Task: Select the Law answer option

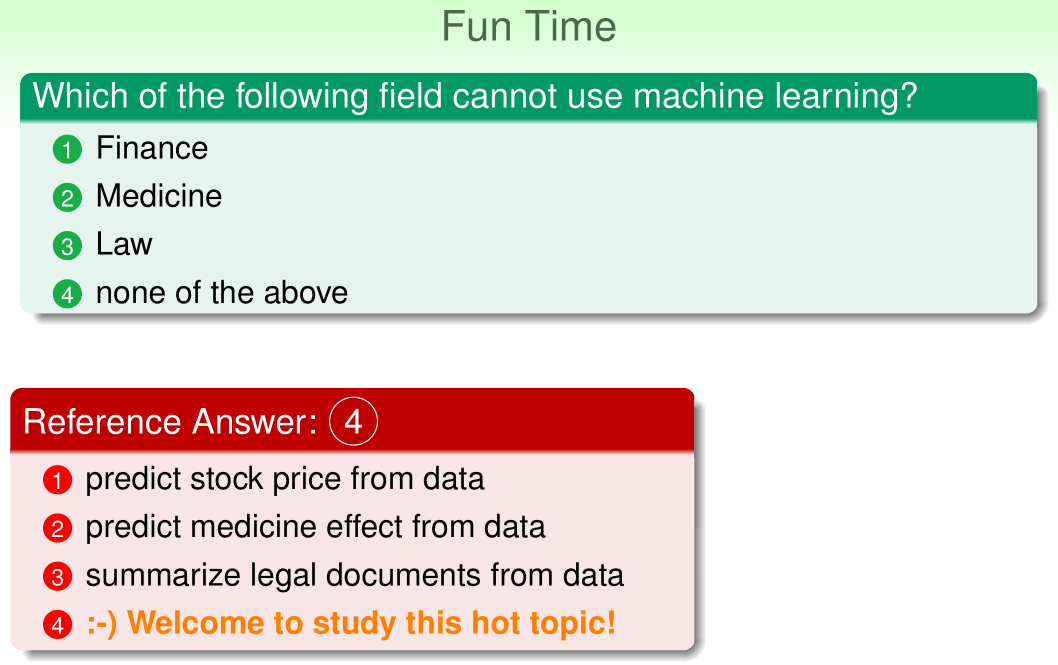Action: pyautogui.click(x=124, y=244)
